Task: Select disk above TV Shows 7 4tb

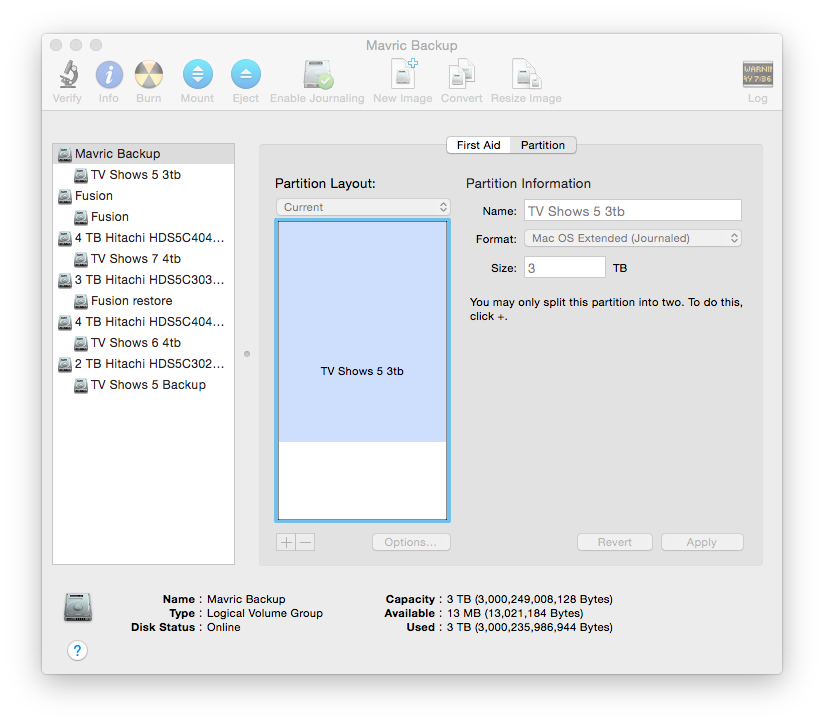Action: tap(143, 237)
